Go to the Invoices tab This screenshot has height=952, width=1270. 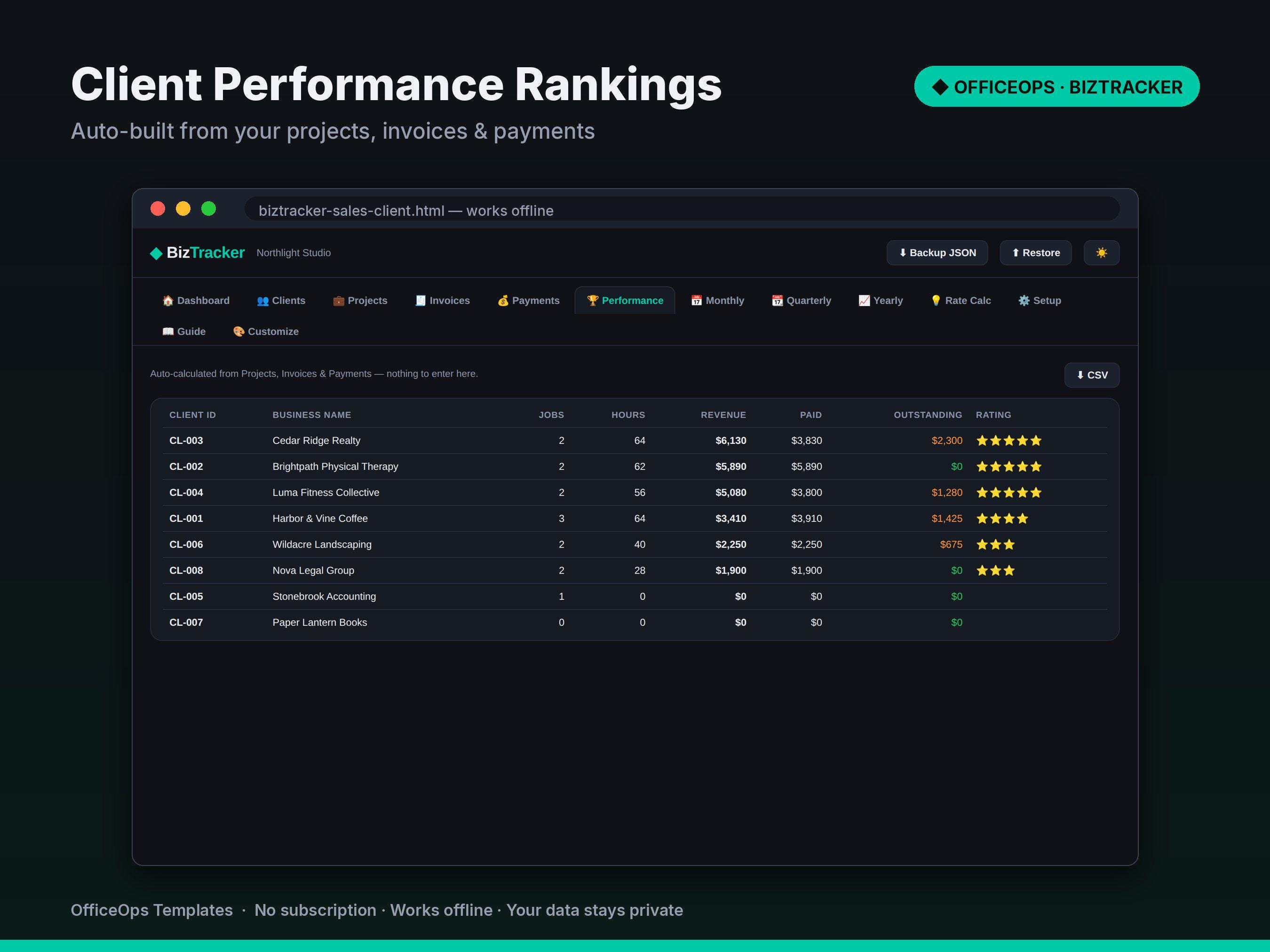click(442, 300)
